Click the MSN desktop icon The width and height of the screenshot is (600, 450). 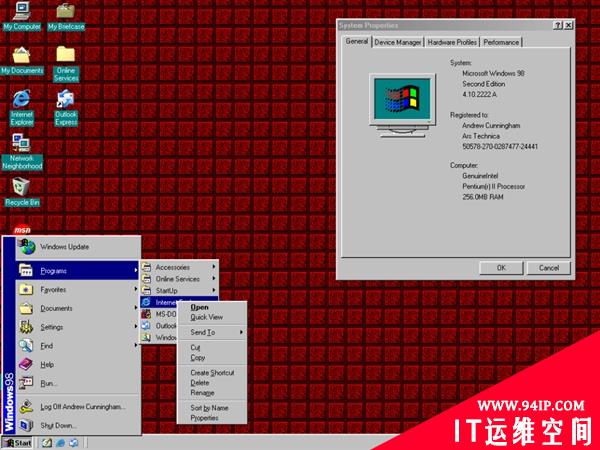pos(22,229)
